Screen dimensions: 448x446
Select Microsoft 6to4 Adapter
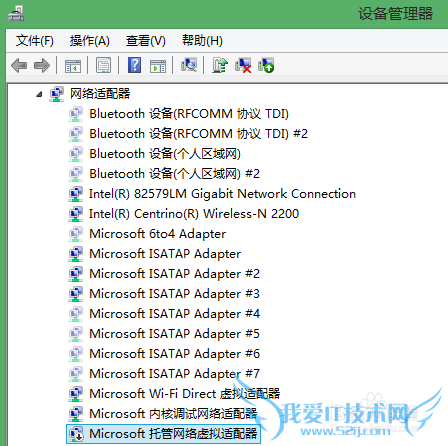(x=157, y=234)
